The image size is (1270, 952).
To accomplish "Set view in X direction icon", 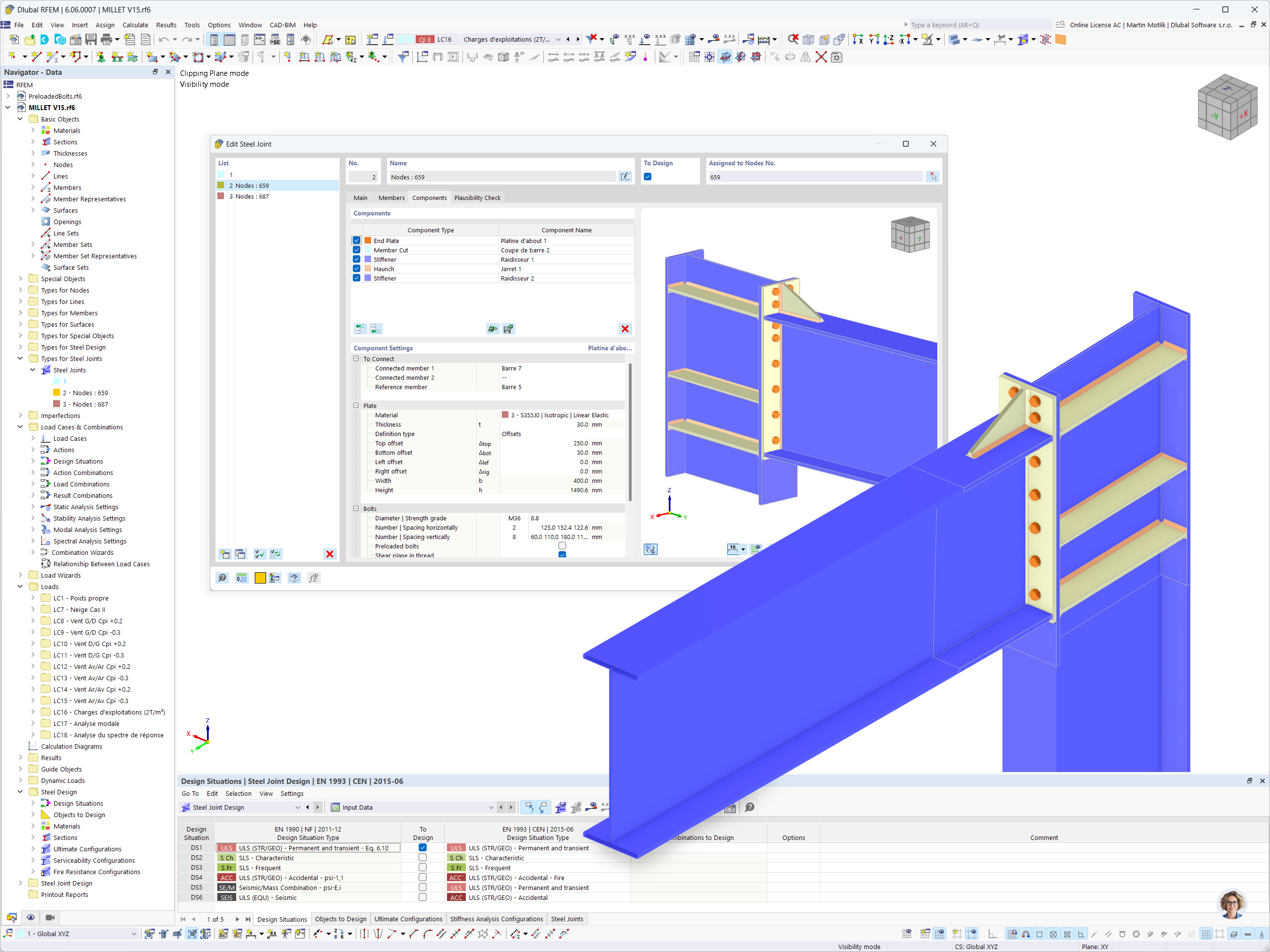I will tap(858, 40).
